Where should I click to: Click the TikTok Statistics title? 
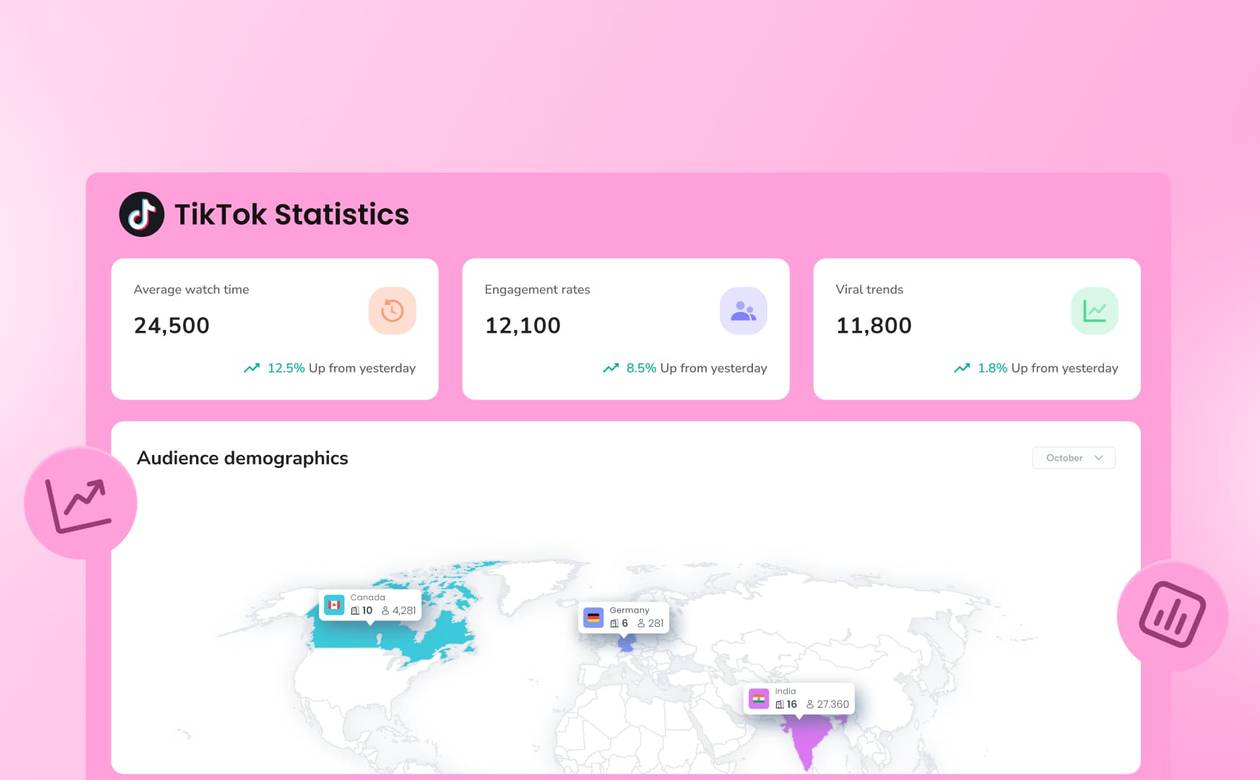pos(292,214)
